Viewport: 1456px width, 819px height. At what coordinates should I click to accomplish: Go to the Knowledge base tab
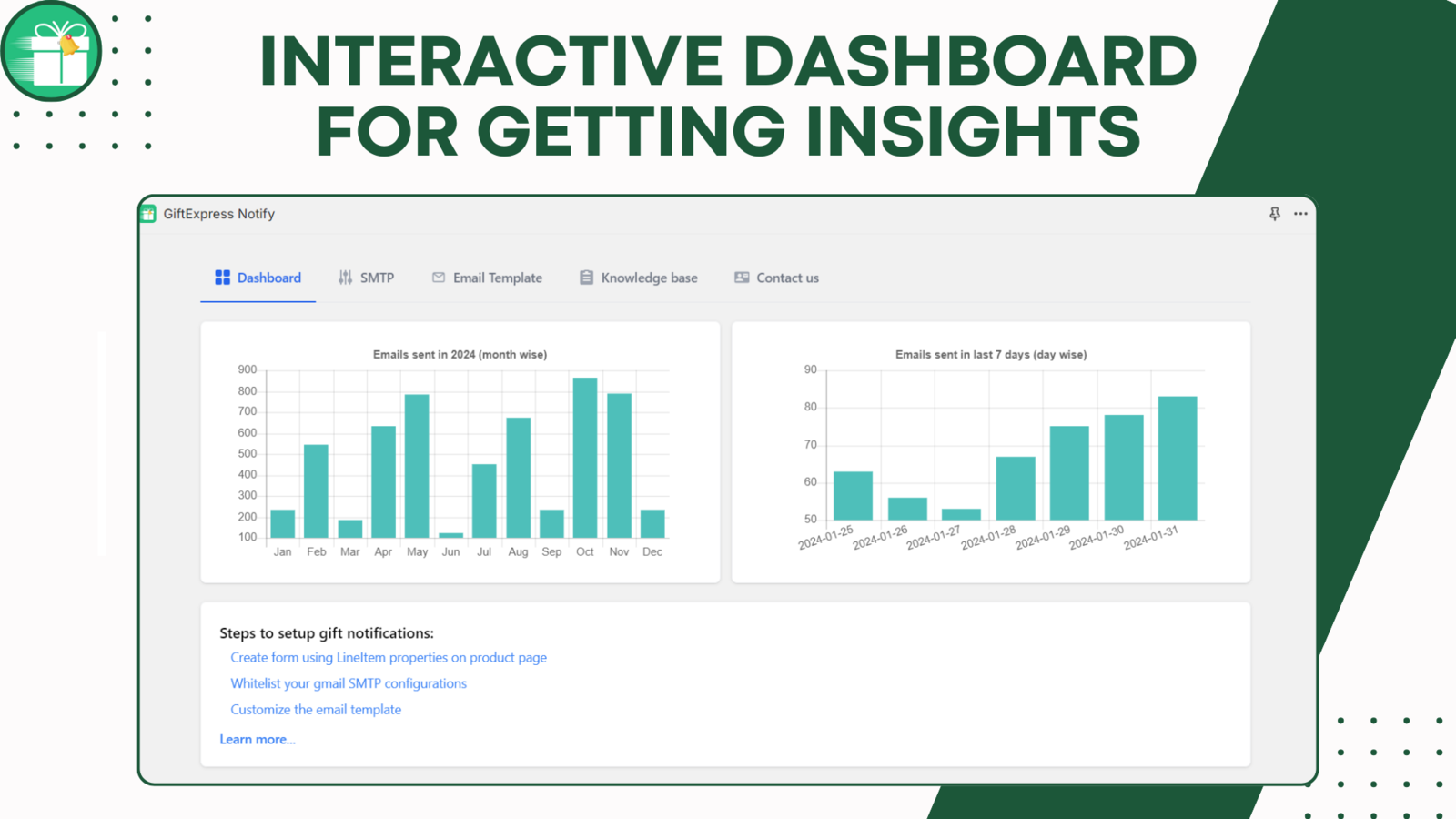pyautogui.click(x=649, y=278)
